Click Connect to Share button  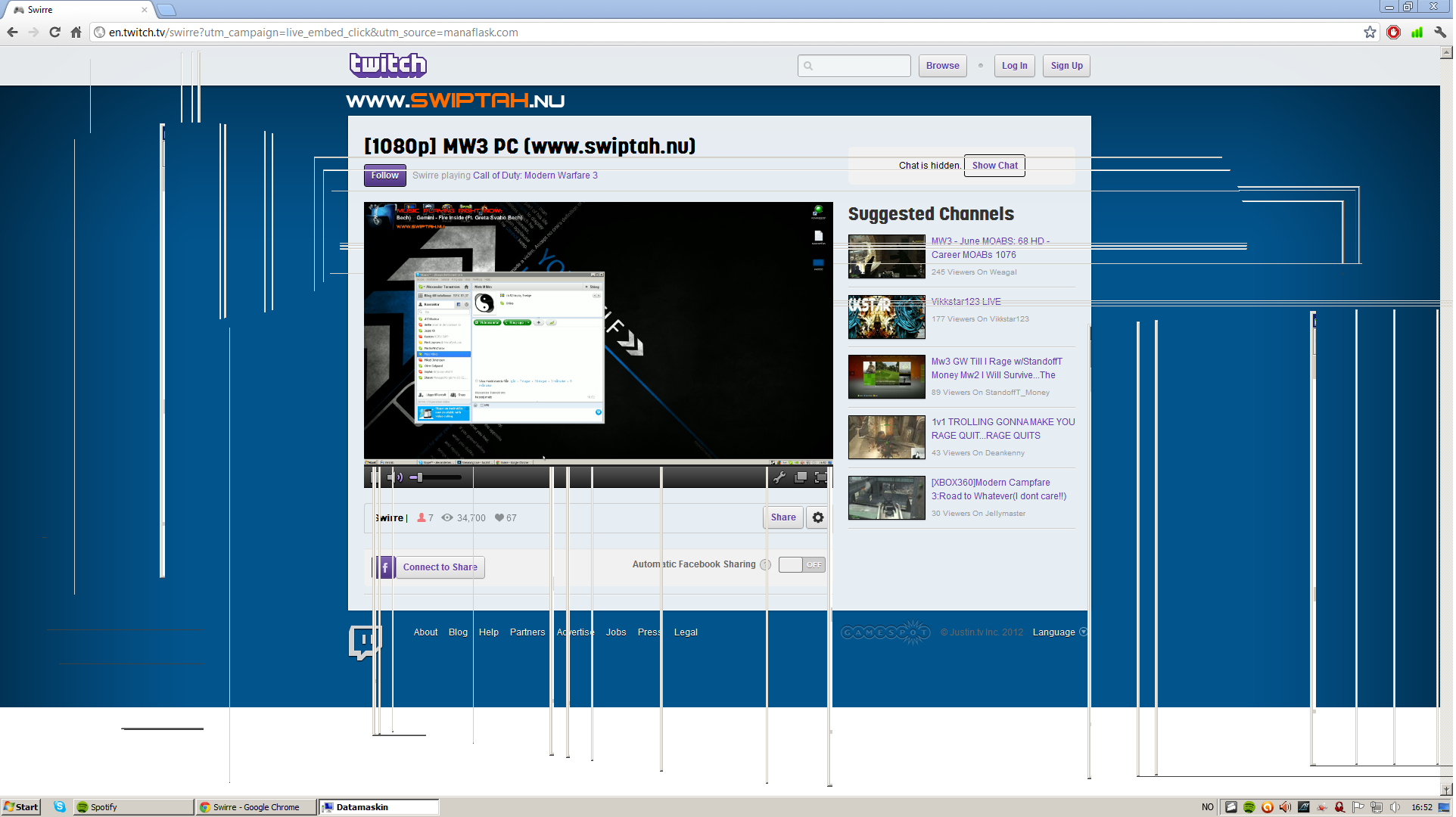[440, 567]
